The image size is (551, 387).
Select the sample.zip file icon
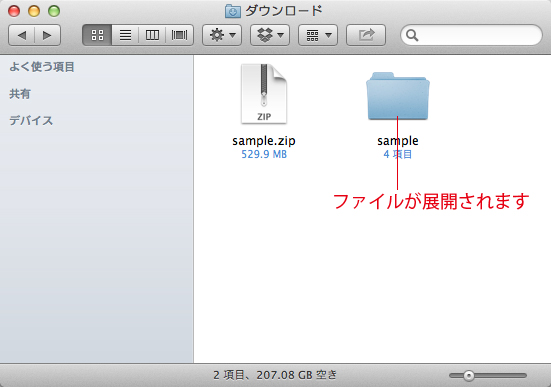(264, 94)
